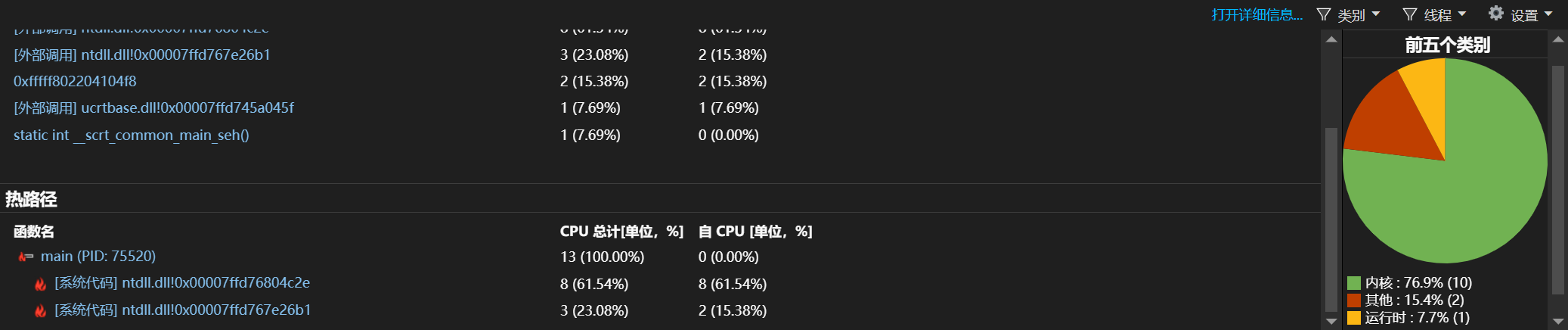
Task: Open the ucrtbase.dll external call link
Action: click(153, 108)
